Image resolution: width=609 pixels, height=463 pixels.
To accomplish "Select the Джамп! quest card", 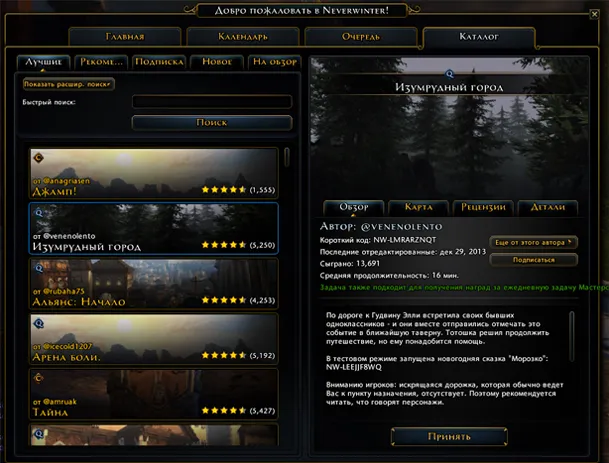I will pos(154,173).
